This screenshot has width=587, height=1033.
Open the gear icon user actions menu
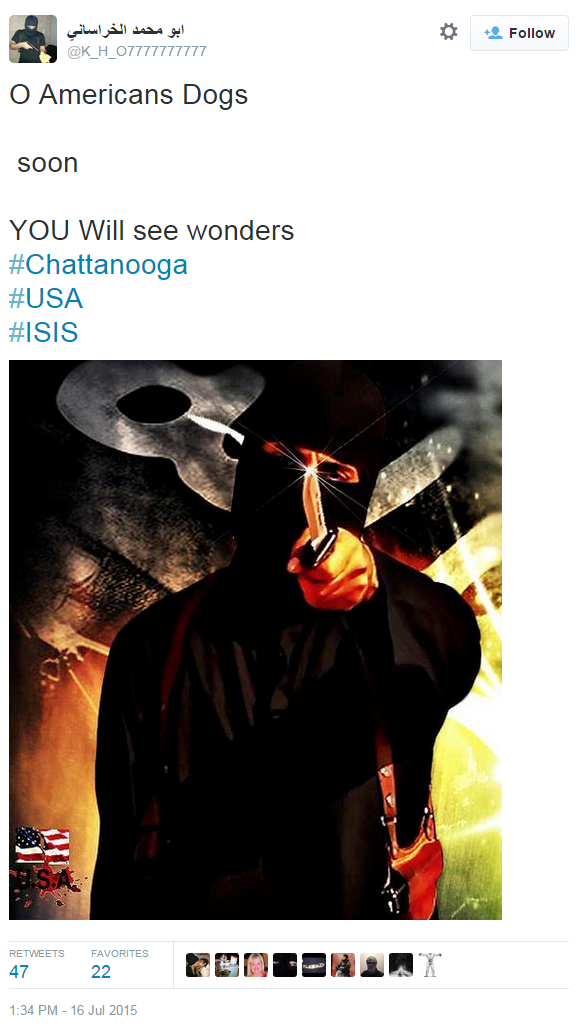pyautogui.click(x=449, y=32)
